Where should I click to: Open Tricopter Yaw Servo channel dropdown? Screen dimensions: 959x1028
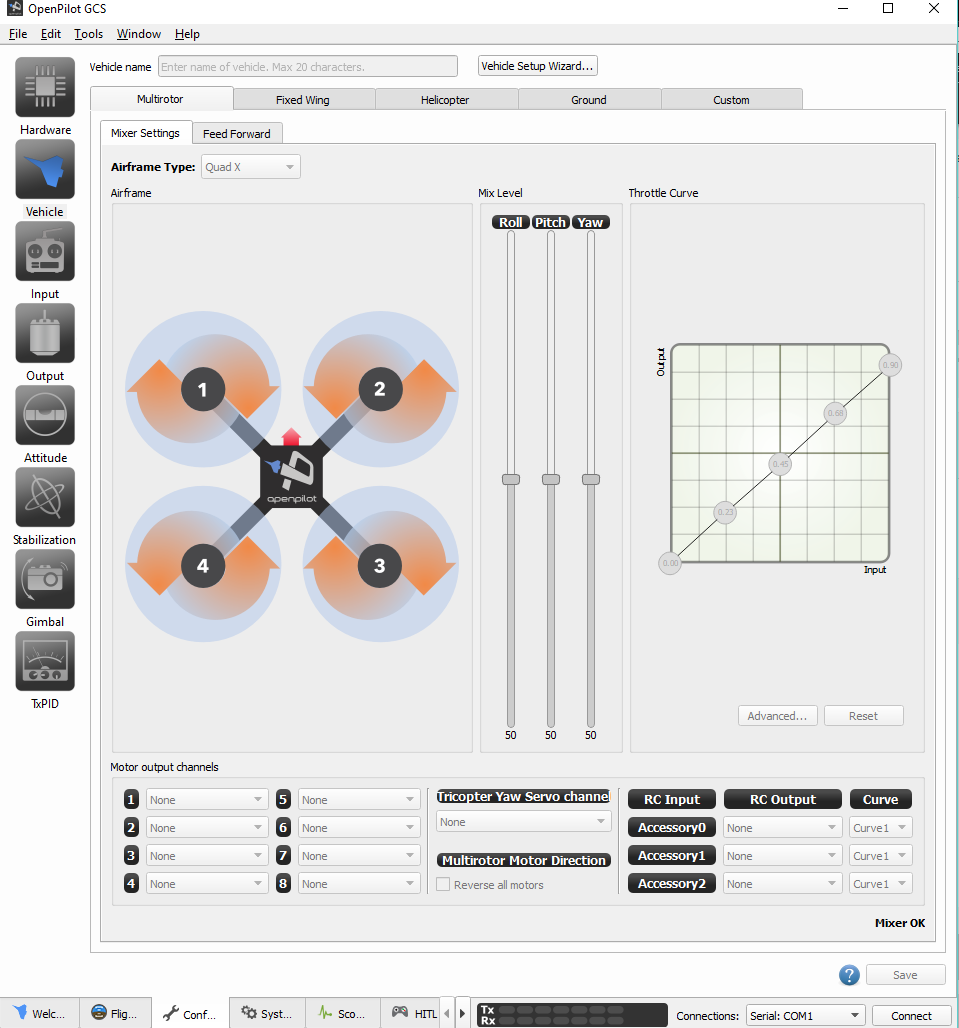click(524, 821)
